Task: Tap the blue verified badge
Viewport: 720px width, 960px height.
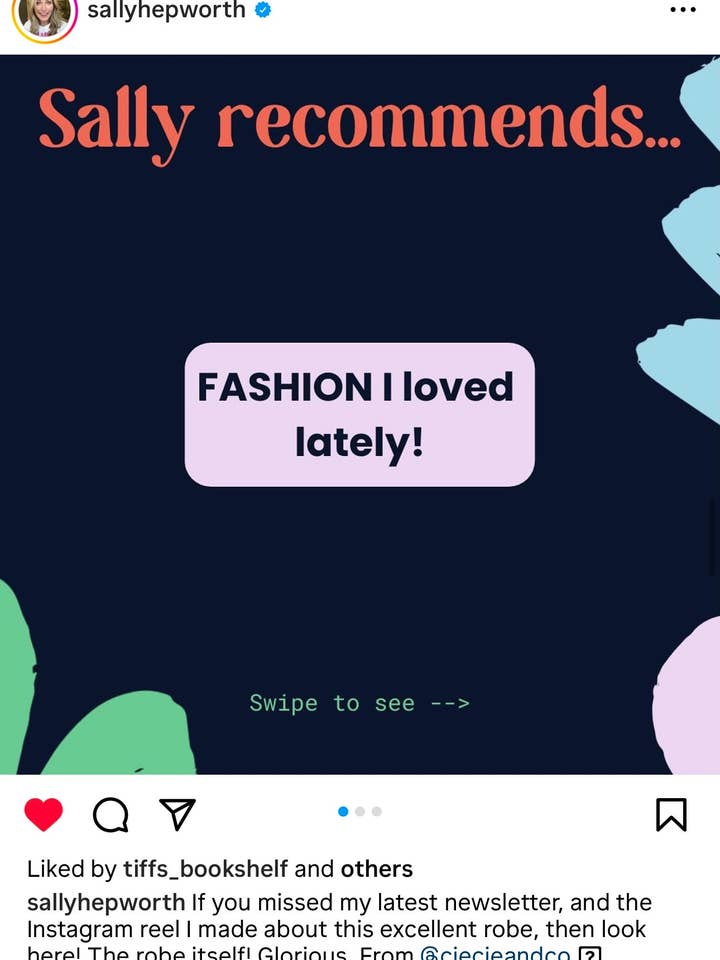Action: coord(263,10)
